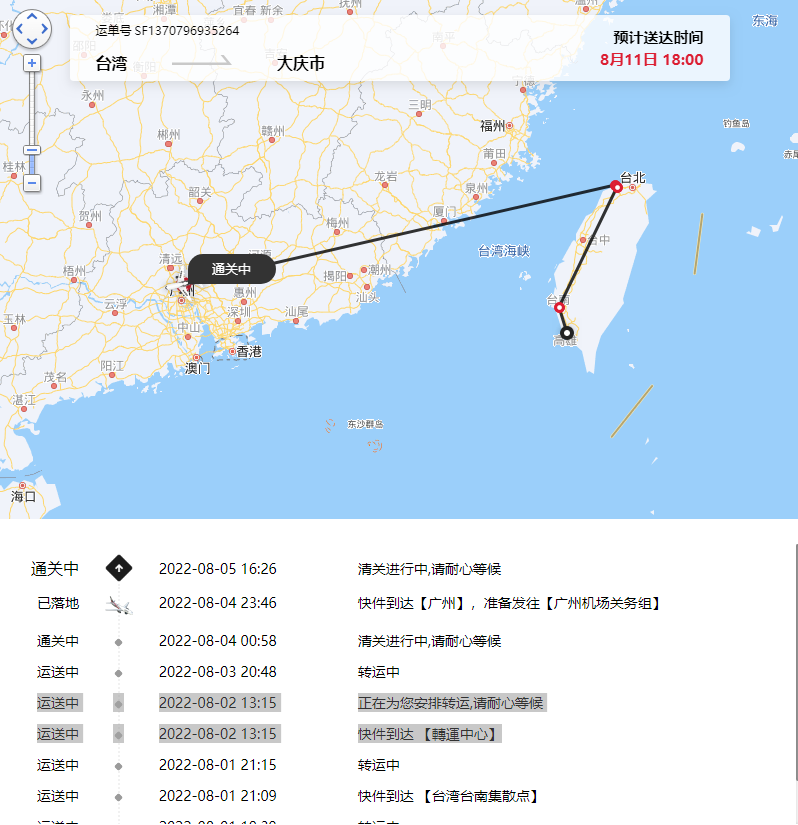Click the Tainan waypoint marker on route
Screen dimensions: 798x825
(560, 308)
